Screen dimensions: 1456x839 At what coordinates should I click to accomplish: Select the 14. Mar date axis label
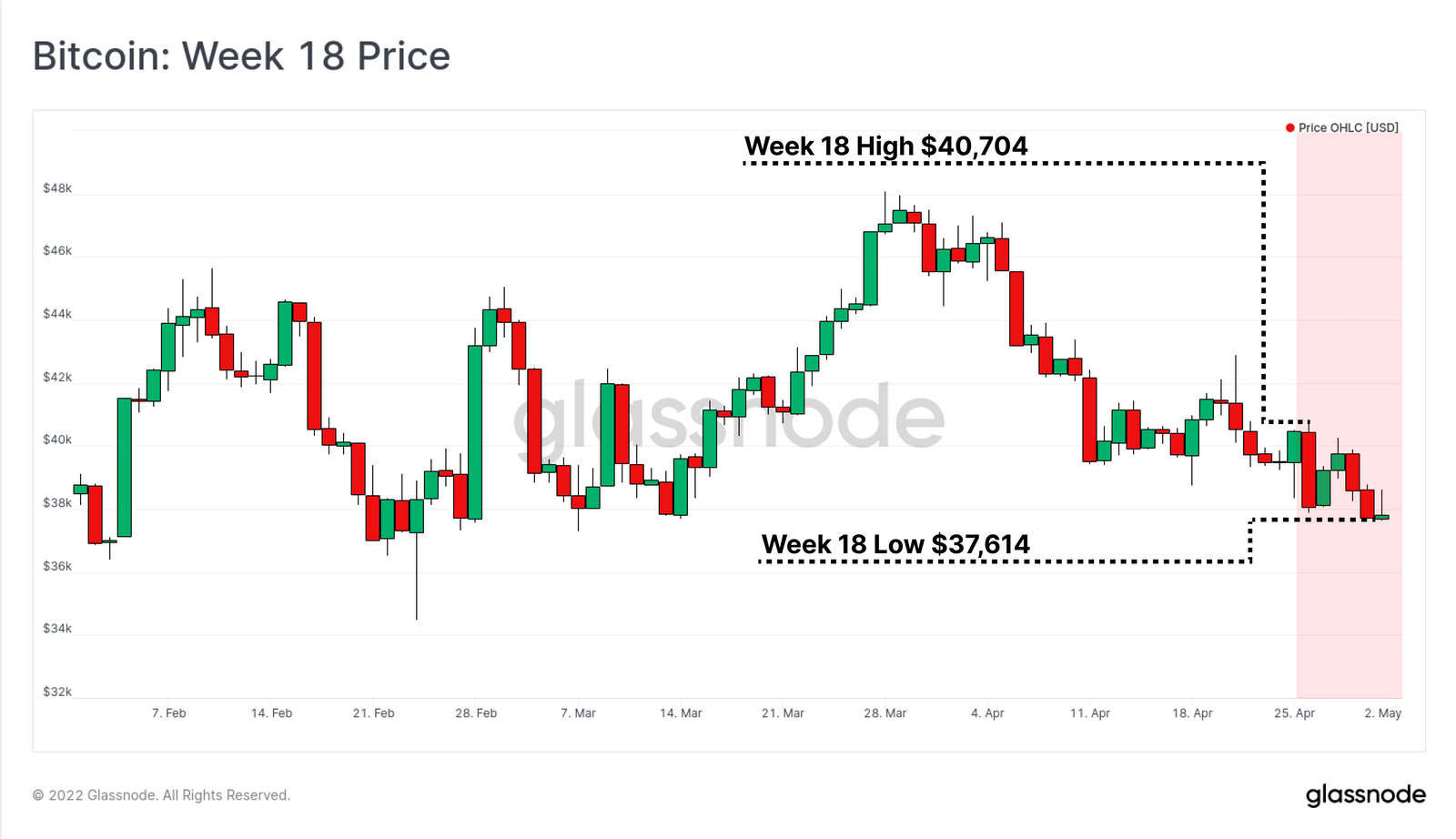tap(681, 713)
